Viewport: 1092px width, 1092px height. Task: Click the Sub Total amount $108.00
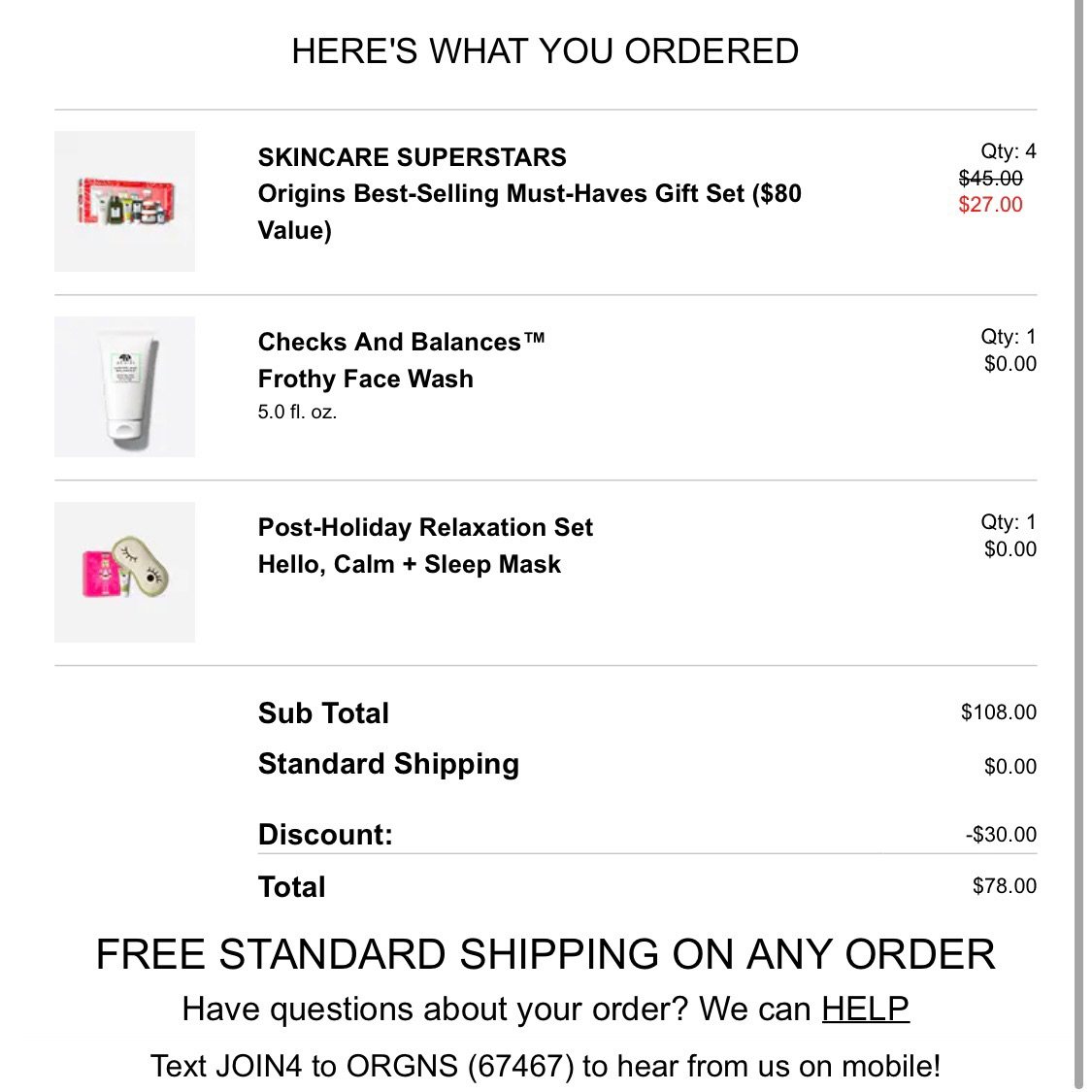[x=999, y=711]
